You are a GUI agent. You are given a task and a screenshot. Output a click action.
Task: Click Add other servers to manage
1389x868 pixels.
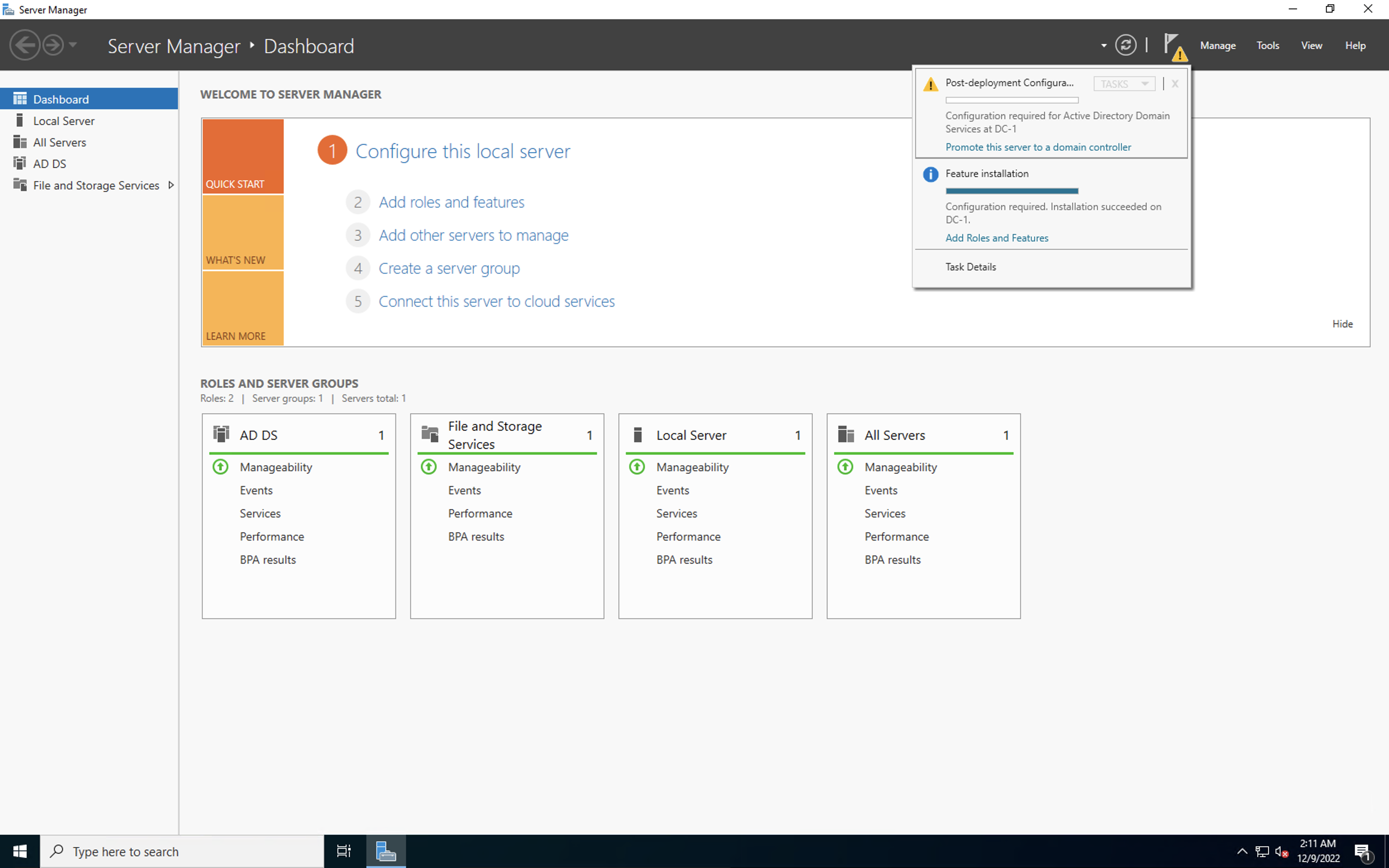click(x=473, y=235)
